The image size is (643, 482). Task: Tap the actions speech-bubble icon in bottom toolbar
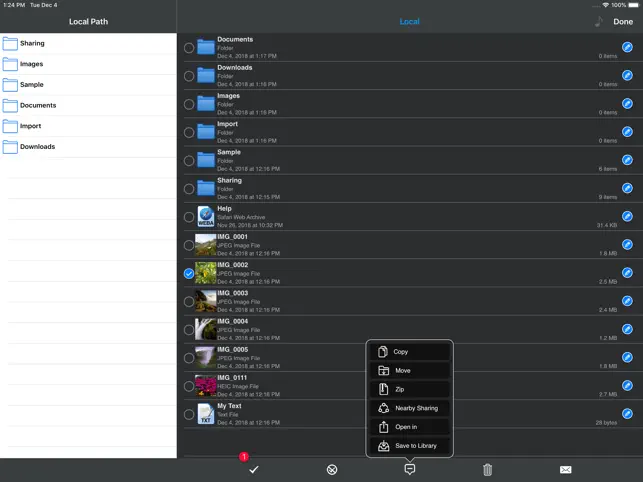(x=409, y=469)
